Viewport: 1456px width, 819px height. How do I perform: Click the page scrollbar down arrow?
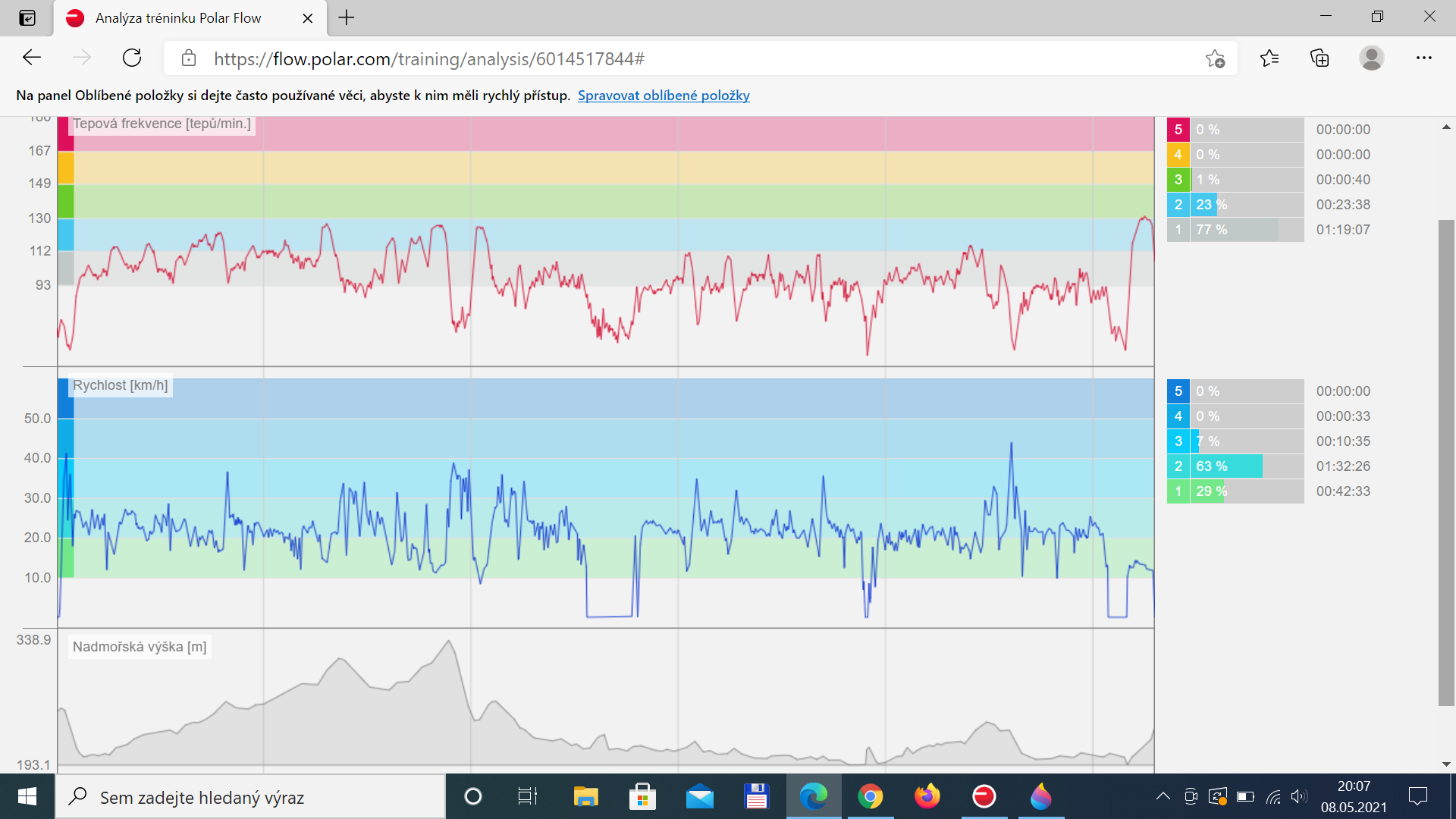tap(1446, 764)
